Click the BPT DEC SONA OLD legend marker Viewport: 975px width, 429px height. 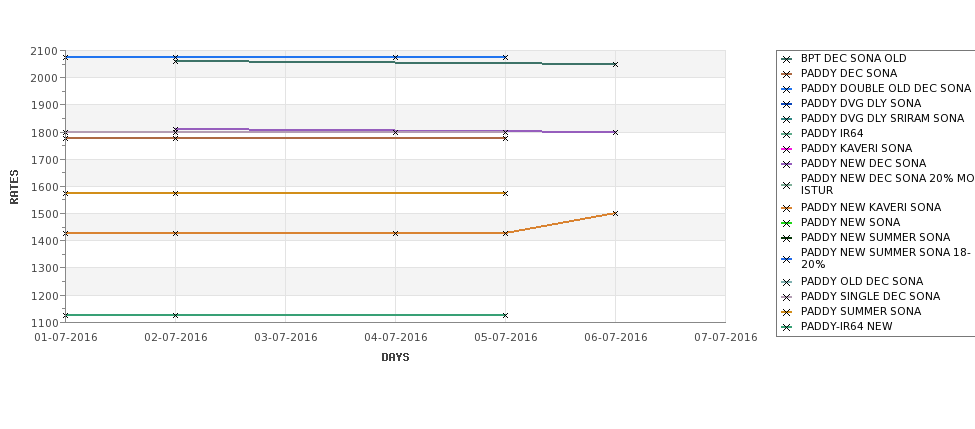(787, 59)
